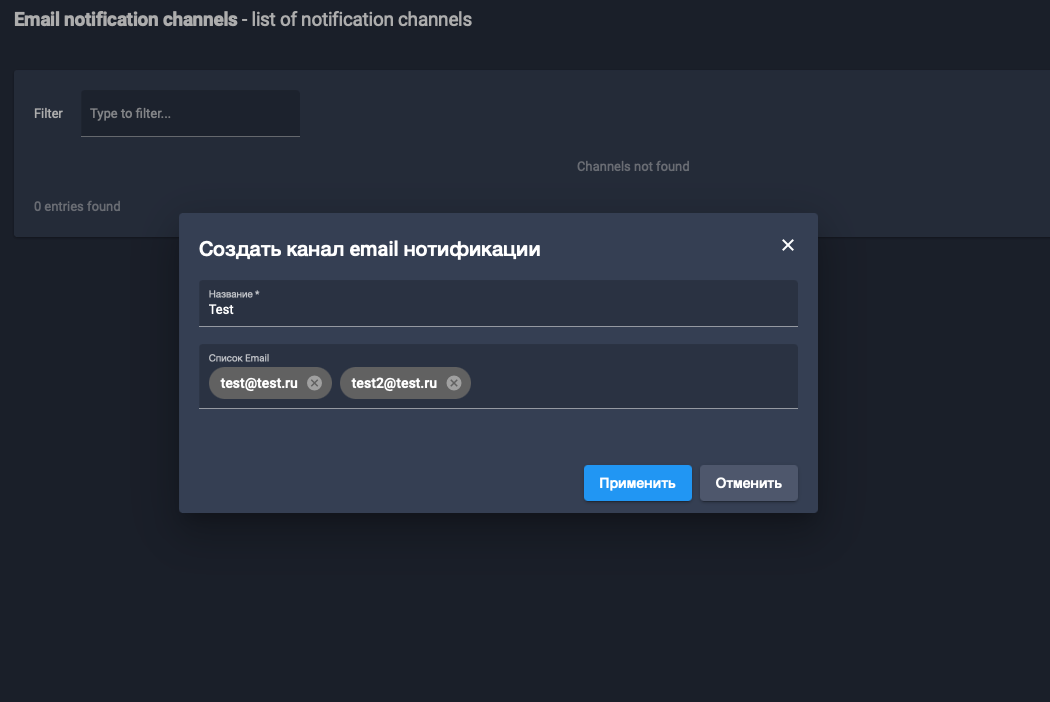Close the create email channel dialog

point(787,246)
